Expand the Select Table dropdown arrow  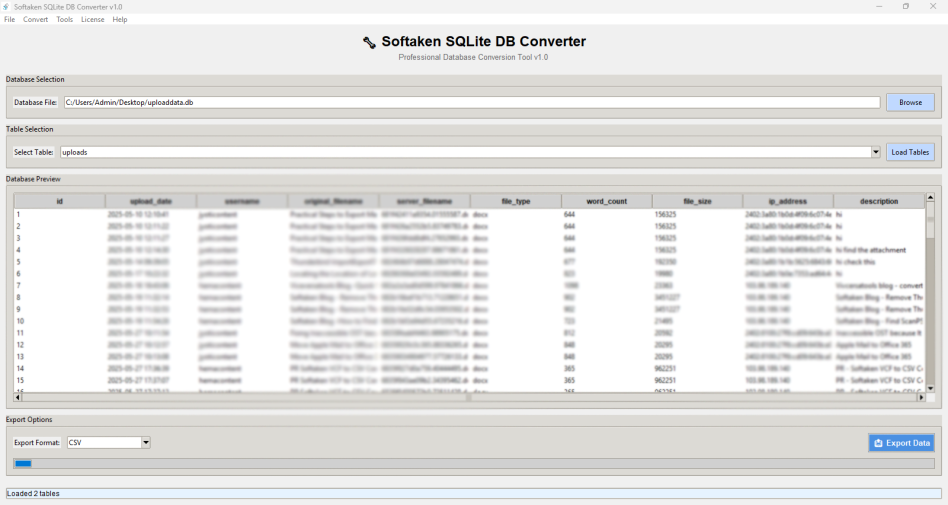(876, 152)
